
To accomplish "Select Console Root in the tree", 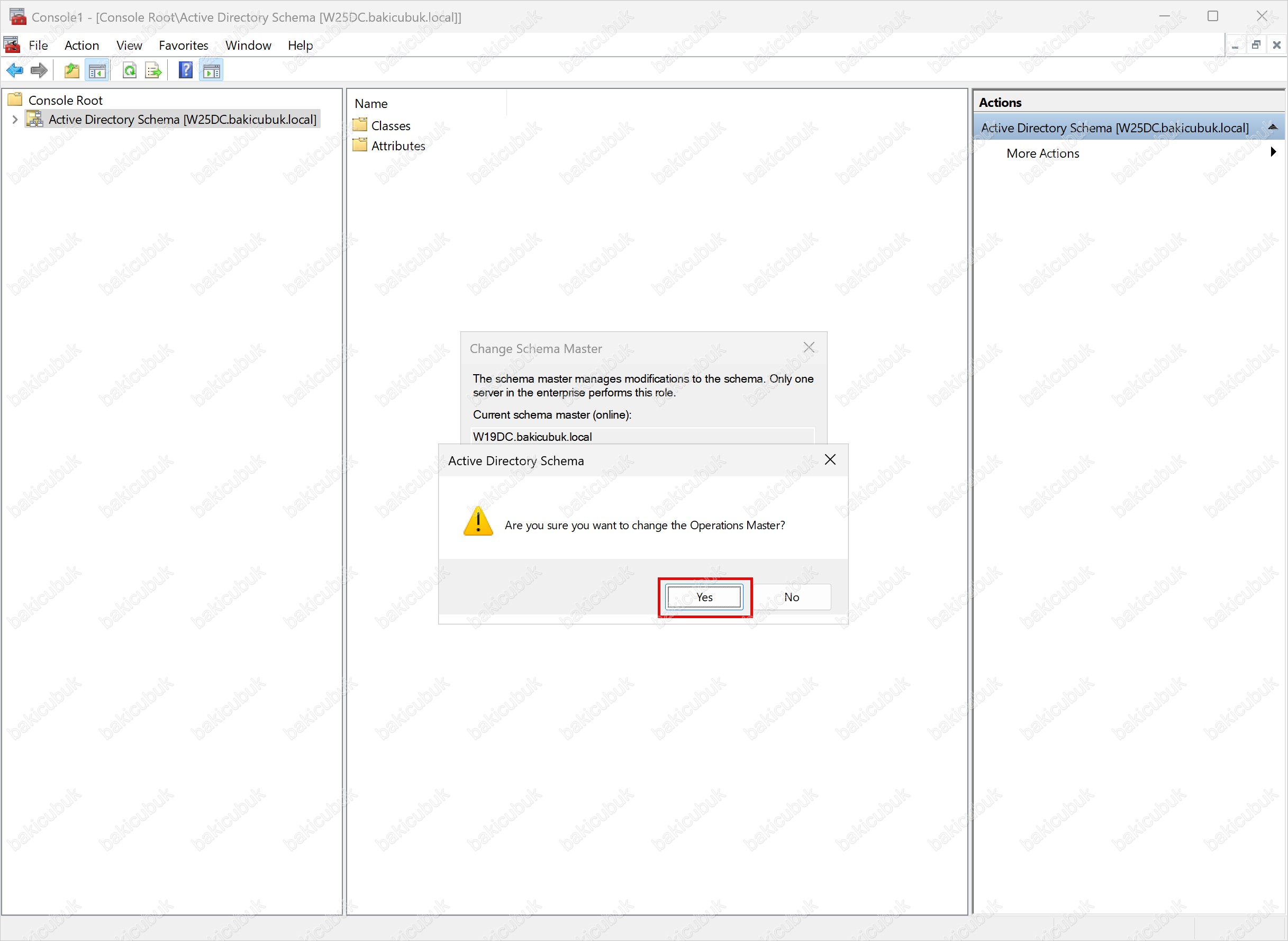I will [x=65, y=100].
